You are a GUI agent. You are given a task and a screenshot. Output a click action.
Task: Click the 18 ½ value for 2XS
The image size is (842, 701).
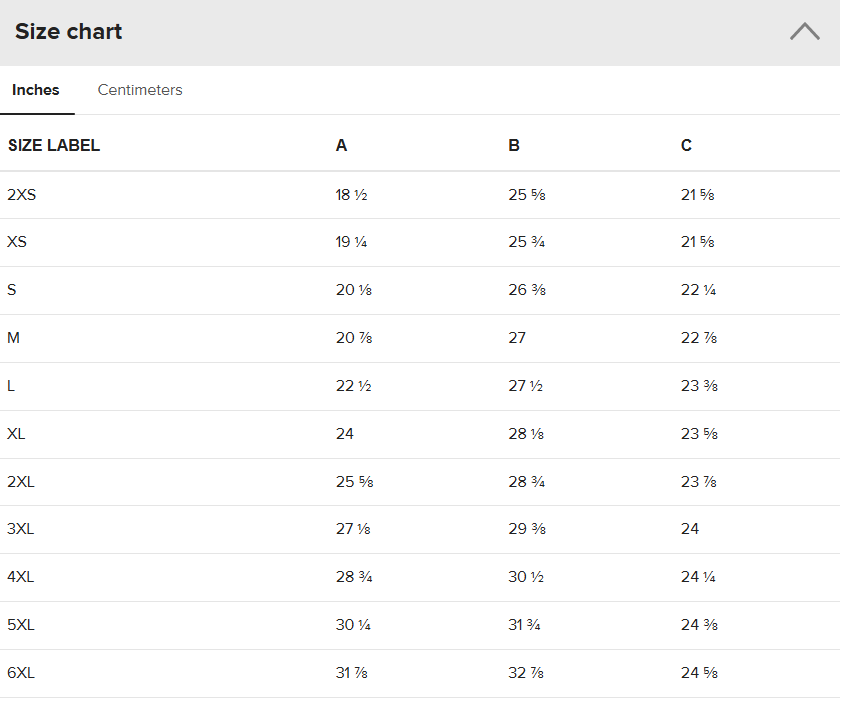352,195
